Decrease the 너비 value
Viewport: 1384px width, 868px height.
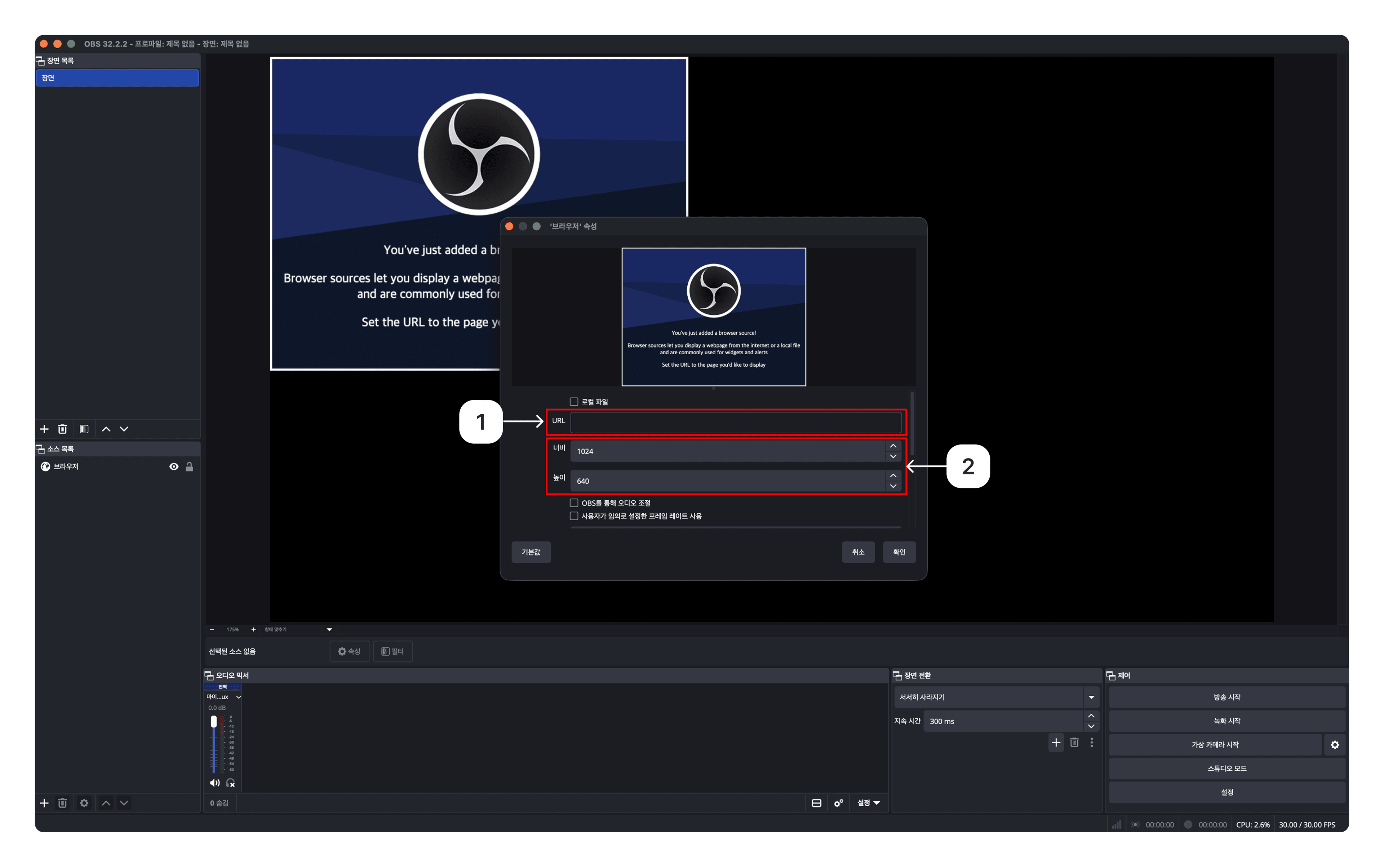click(893, 456)
